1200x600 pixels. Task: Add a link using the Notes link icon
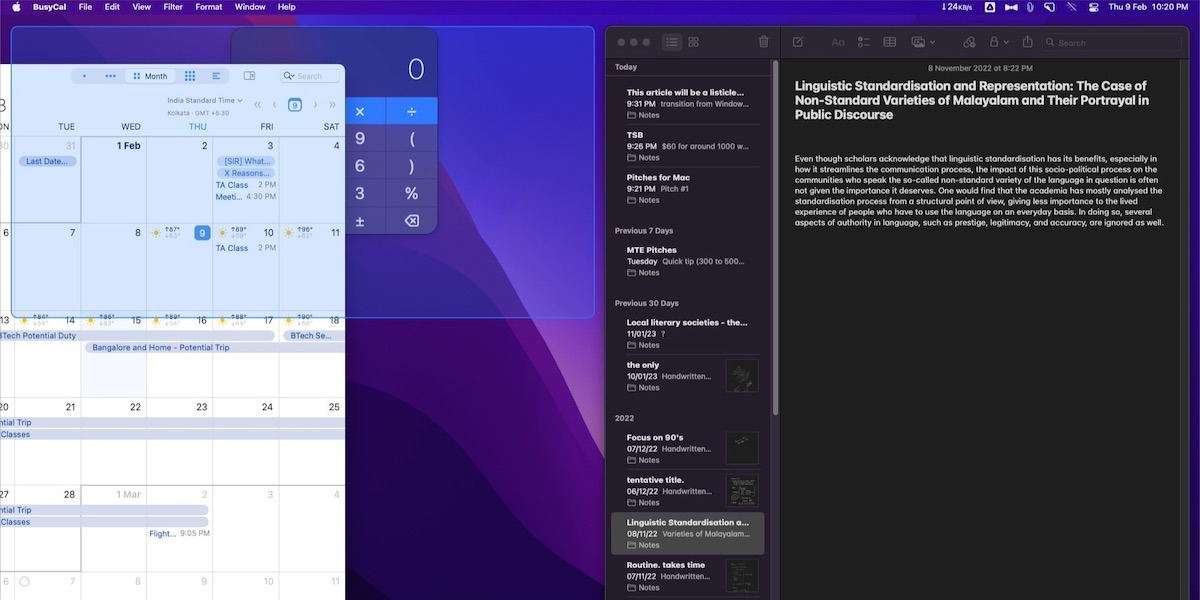coord(968,42)
